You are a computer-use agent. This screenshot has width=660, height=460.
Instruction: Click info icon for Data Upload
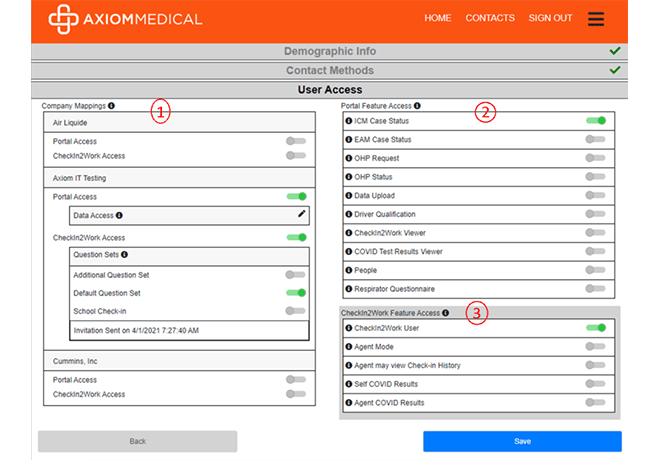click(x=349, y=196)
